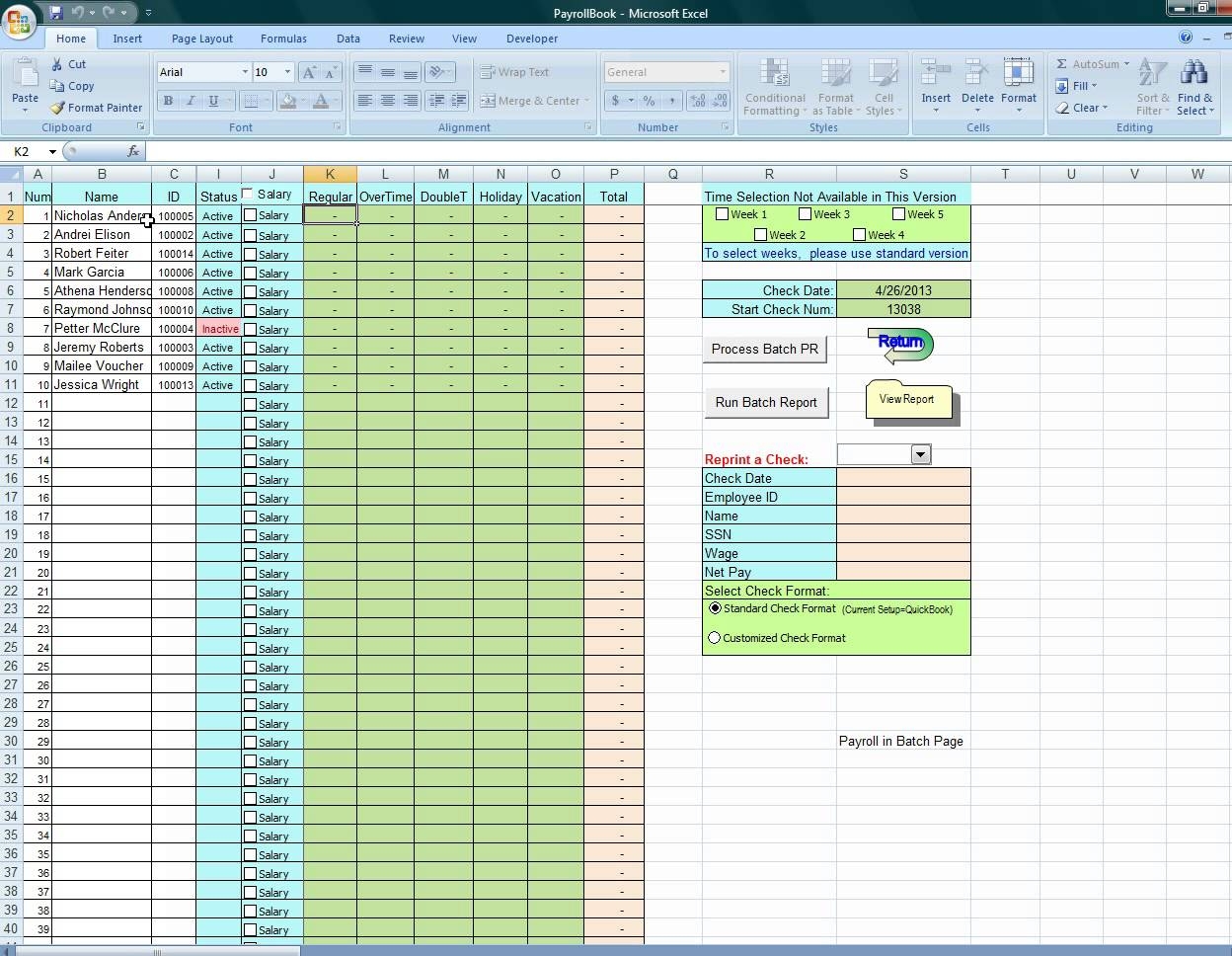Open the Formulas ribbon tab
Image resolution: width=1232 pixels, height=956 pixels.
pyautogui.click(x=283, y=39)
